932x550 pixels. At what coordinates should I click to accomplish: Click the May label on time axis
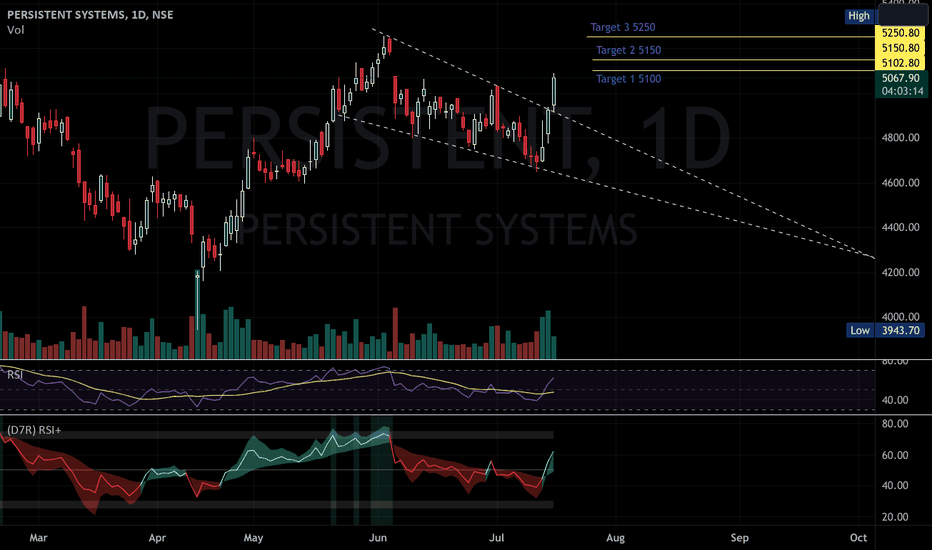click(253, 538)
